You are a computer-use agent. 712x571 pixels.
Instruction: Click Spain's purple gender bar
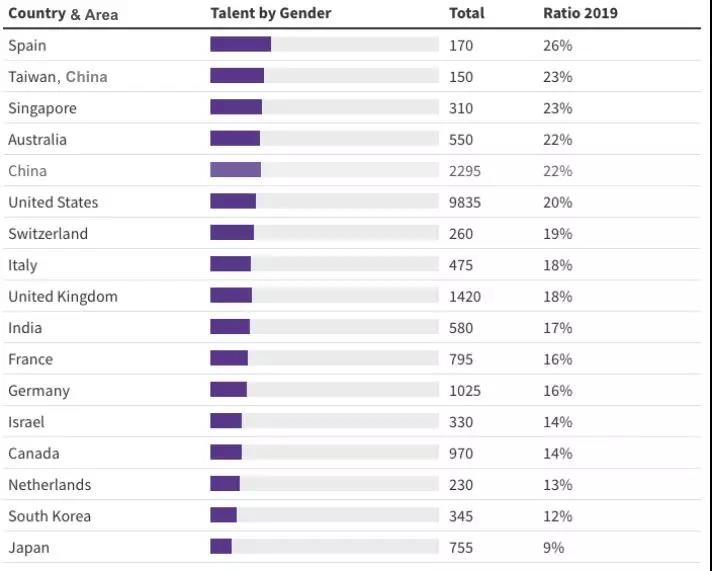pyautogui.click(x=241, y=45)
